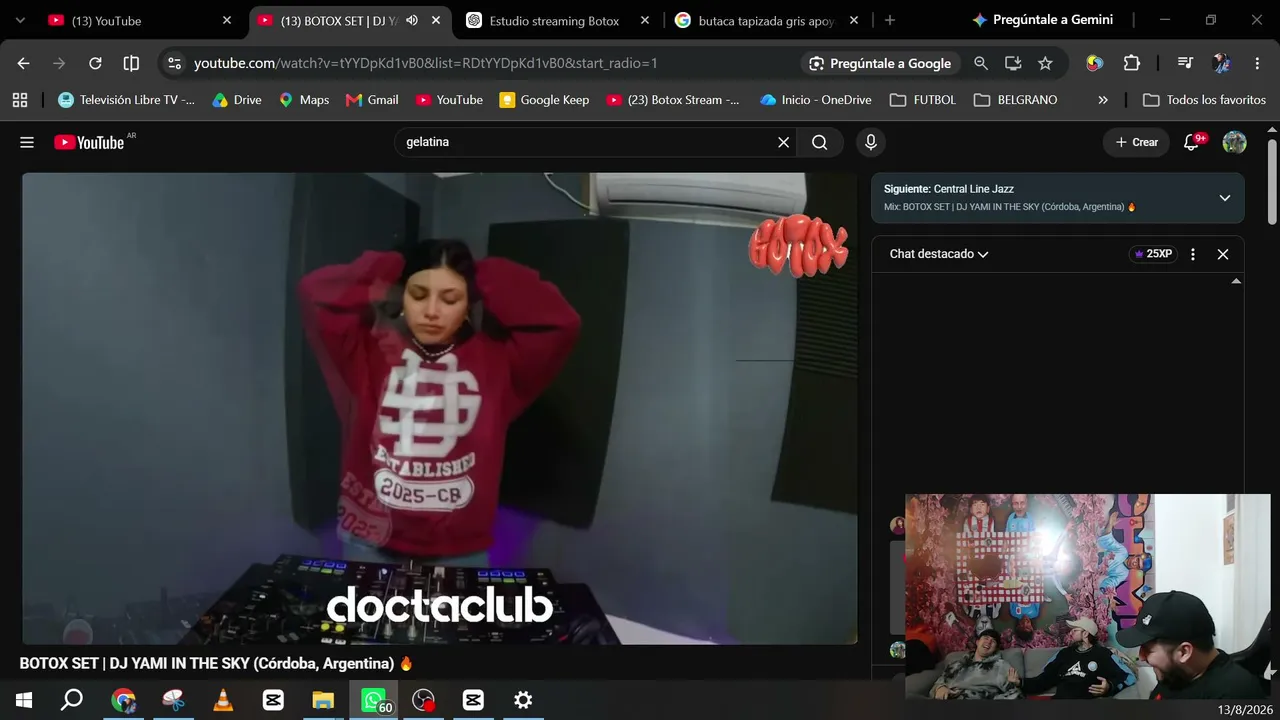Click Pregúntale a Google lens button
Image resolution: width=1280 pixels, height=720 pixels.
pyautogui.click(x=880, y=63)
